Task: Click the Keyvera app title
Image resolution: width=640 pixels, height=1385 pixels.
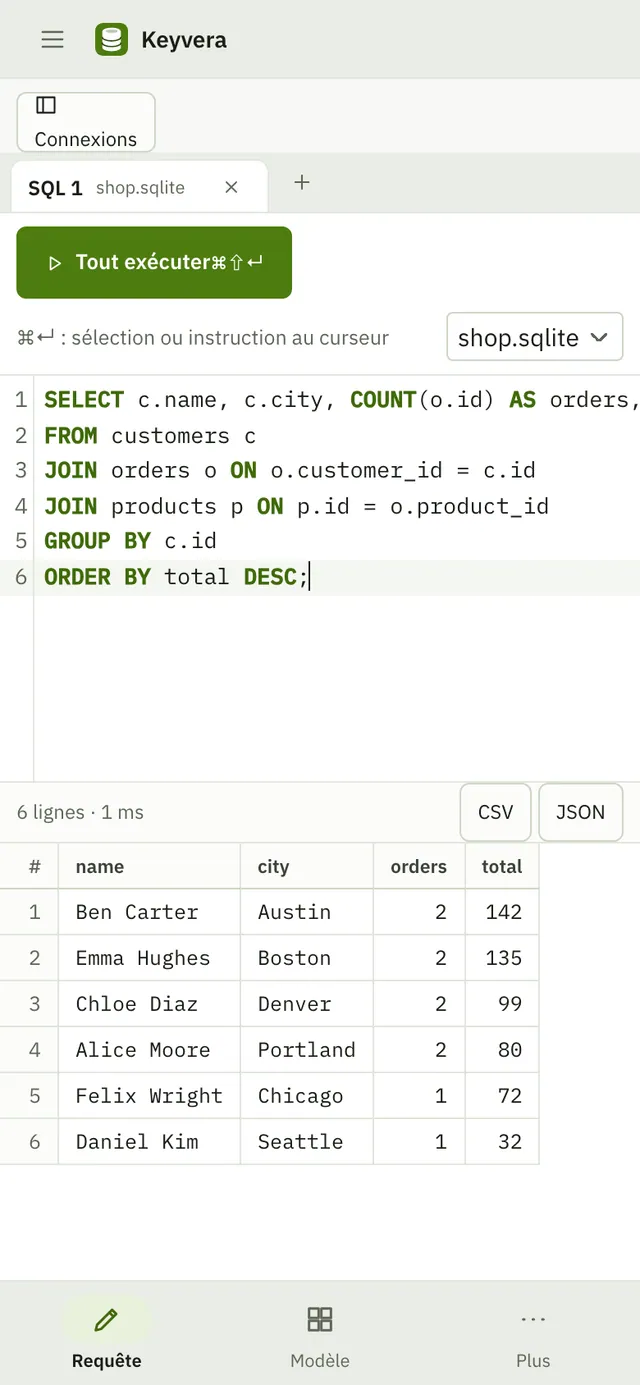Action: point(184,40)
